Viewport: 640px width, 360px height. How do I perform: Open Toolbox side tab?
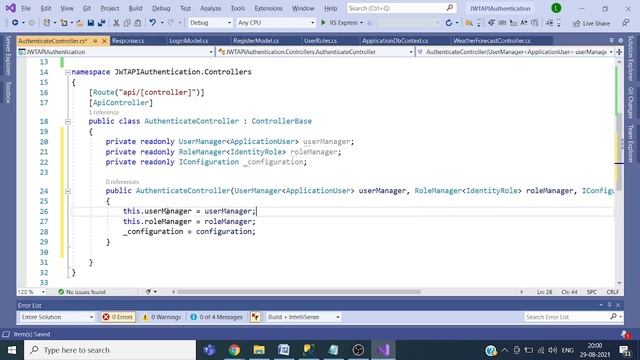pyautogui.click(x=8, y=92)
